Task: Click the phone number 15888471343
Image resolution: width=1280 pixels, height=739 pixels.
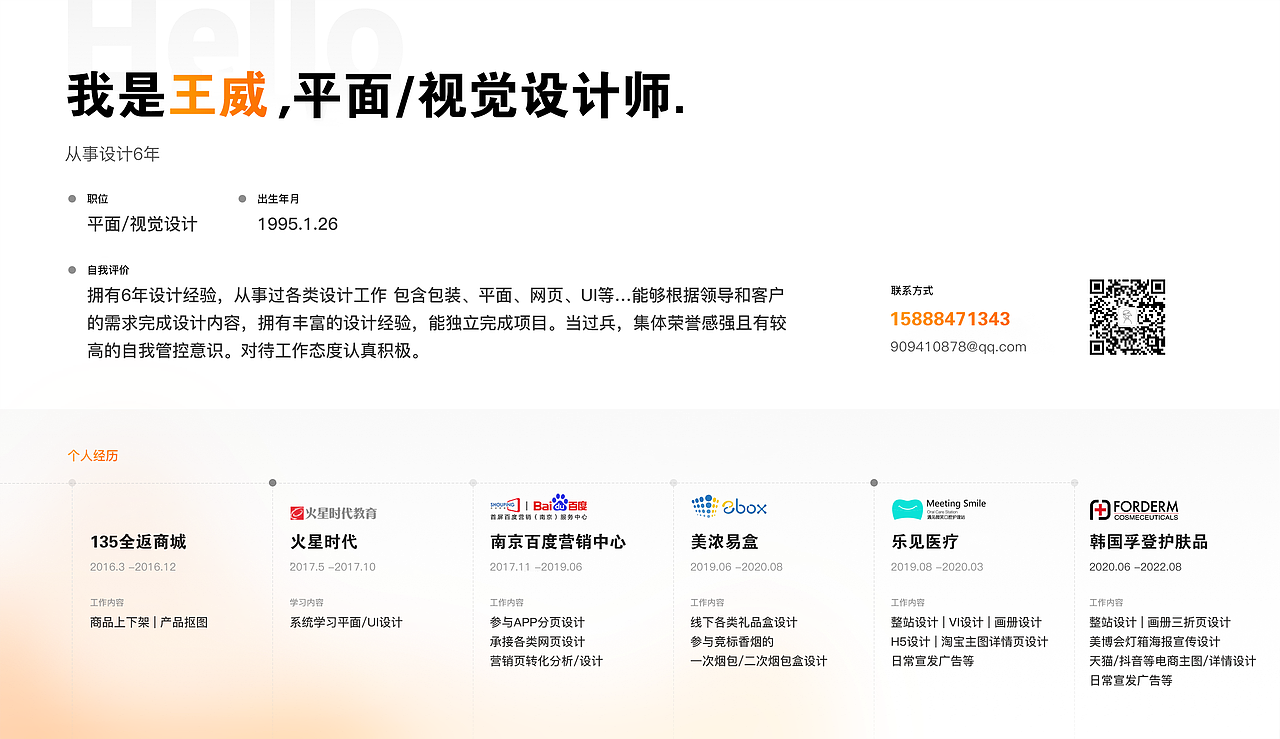Action: 950,319
